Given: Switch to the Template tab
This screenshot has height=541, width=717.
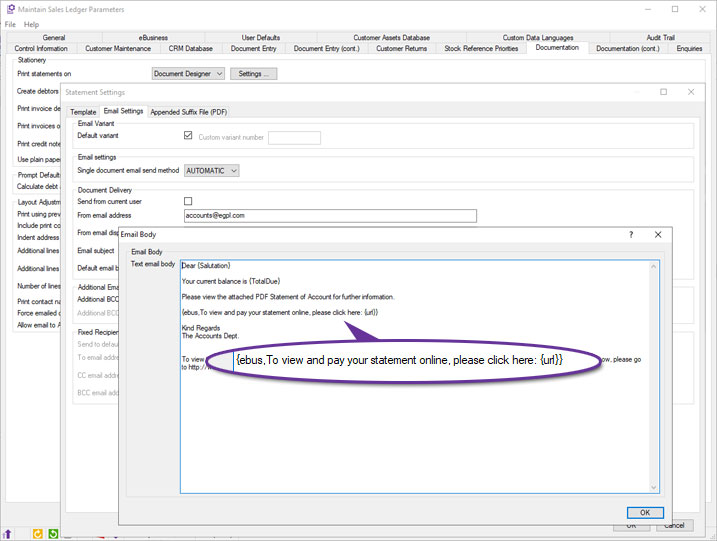Looking at the screenshot, I should click(83, 112).
